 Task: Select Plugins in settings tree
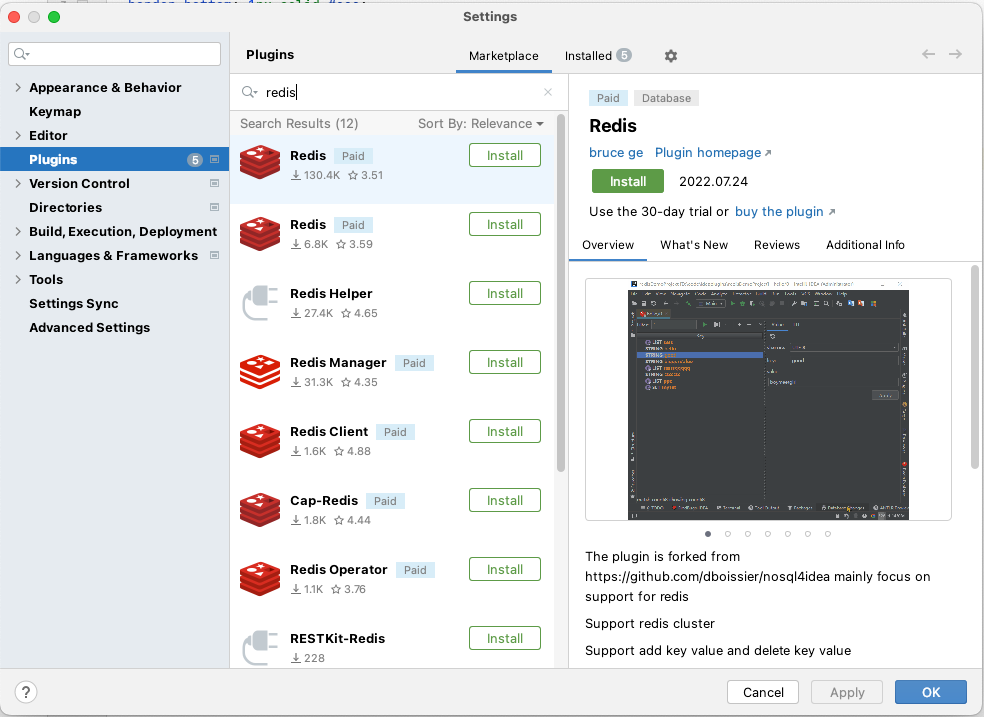click(x=115, y=159)
